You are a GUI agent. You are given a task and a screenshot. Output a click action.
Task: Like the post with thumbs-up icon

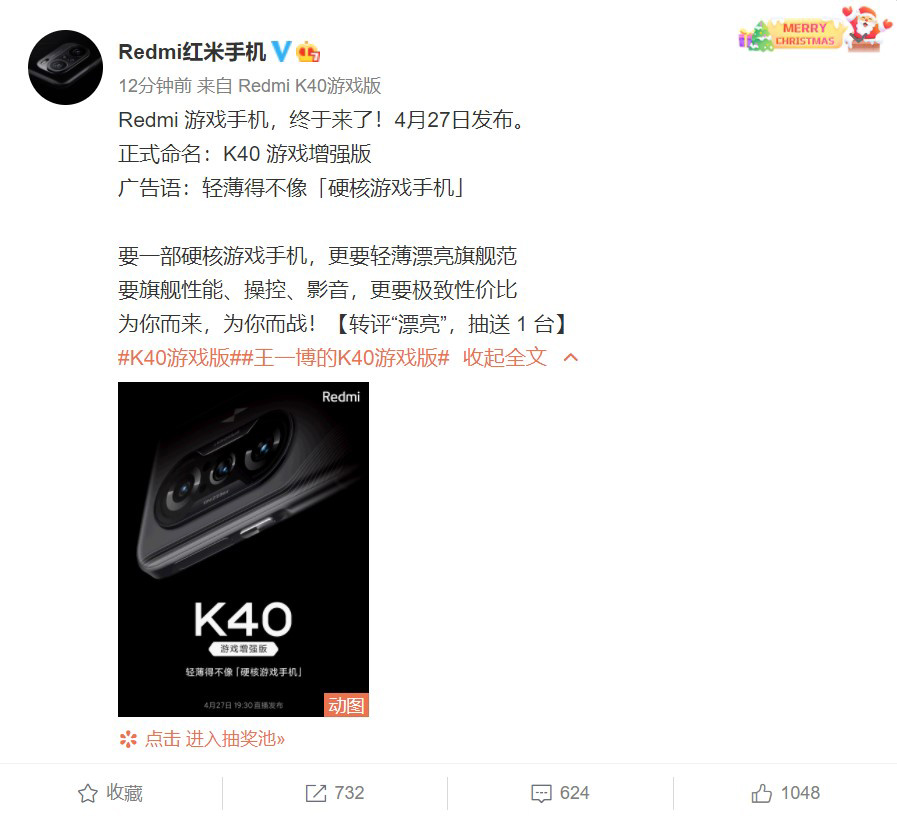click(761, 793)
